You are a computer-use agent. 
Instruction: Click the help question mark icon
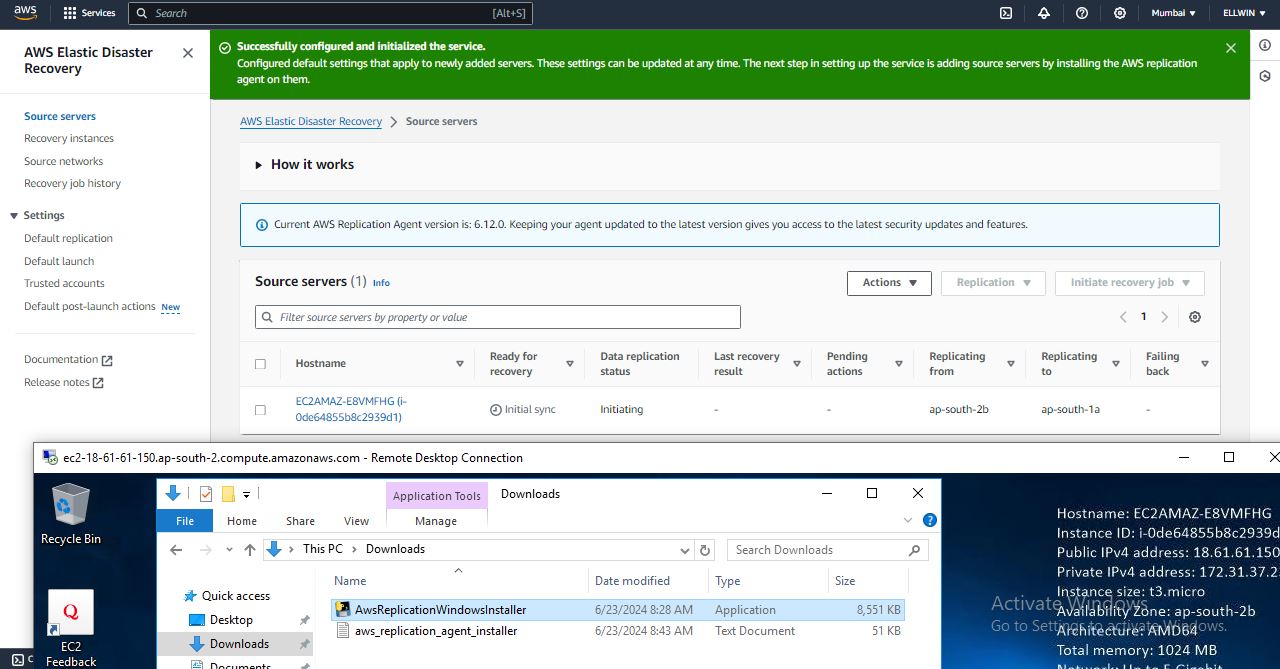[x=1082, y=13]
